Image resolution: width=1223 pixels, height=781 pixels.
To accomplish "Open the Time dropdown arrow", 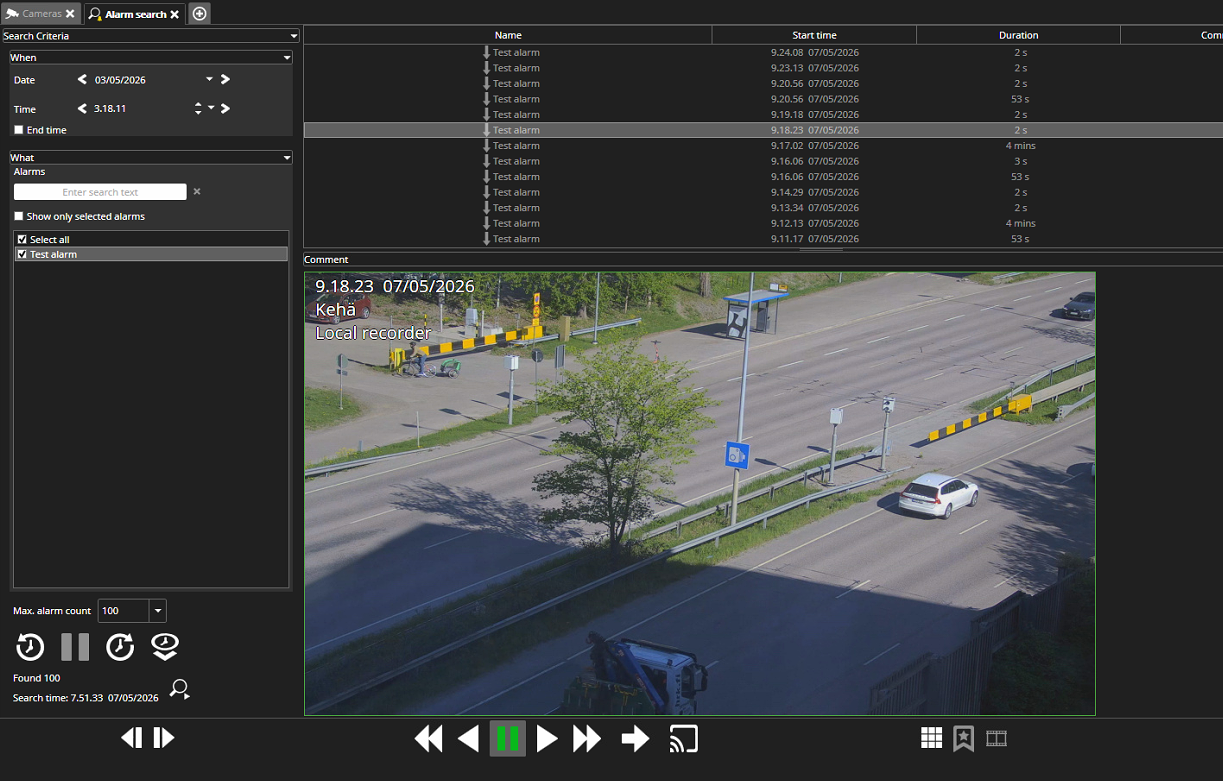I will tap(211, 108).
